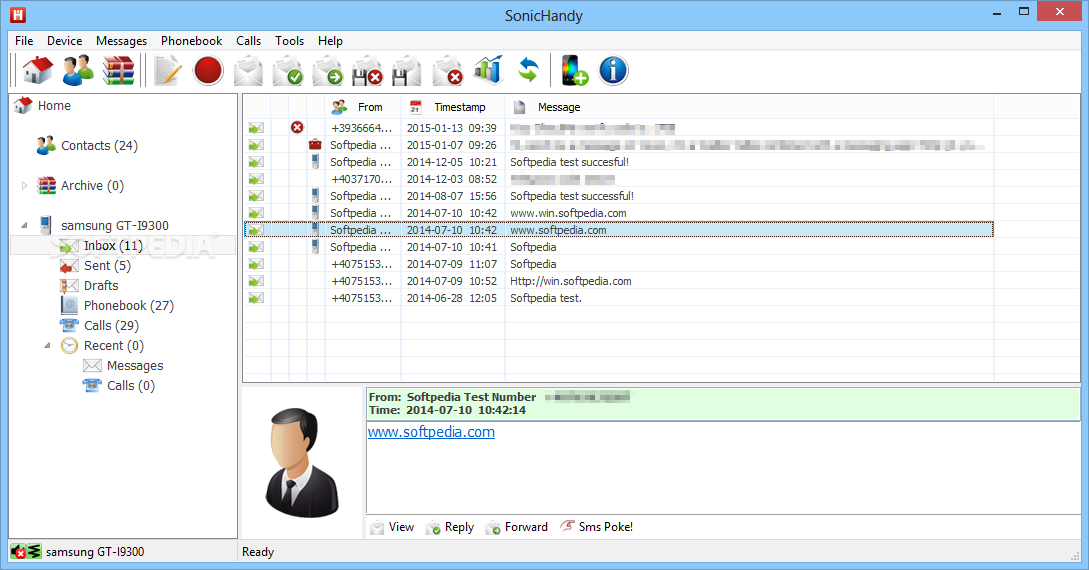Open Inbox (11) folder
Viewport: 1089px width, 570px height.
click(x=113, y=246)
